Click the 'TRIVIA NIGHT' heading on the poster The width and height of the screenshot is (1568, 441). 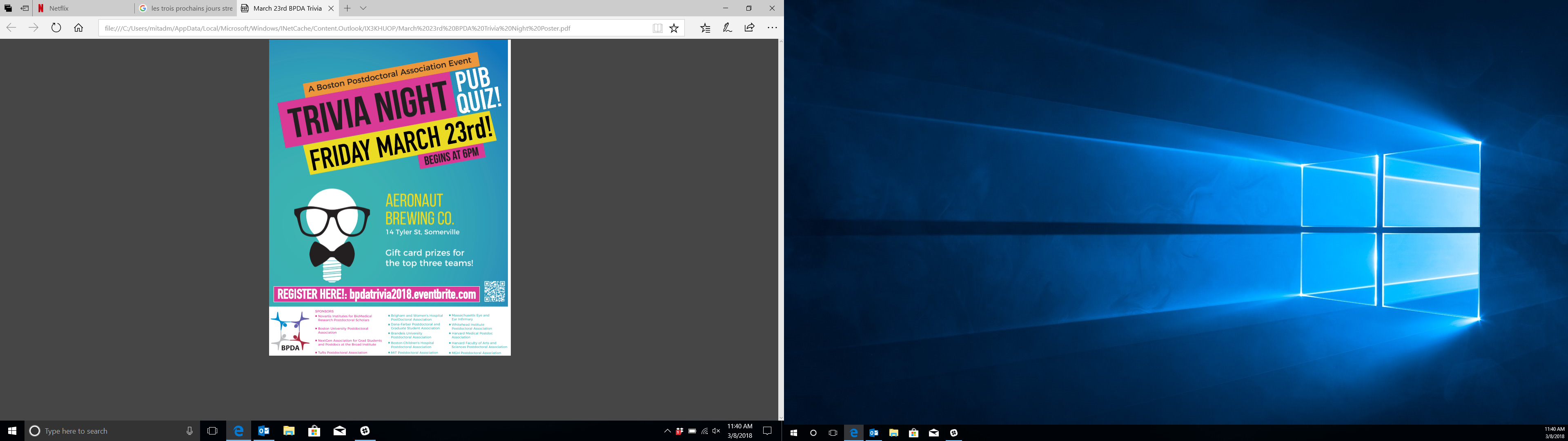tap(367, 109)
